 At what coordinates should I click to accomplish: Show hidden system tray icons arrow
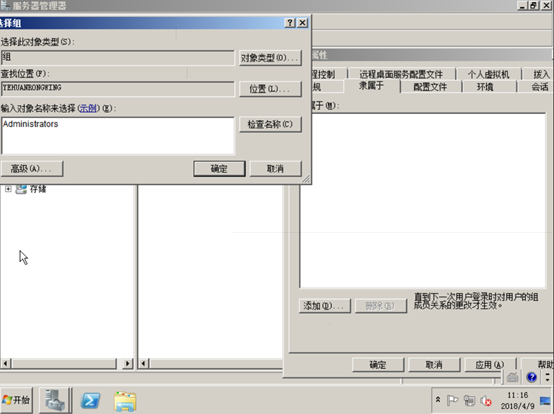click(438, 400)
